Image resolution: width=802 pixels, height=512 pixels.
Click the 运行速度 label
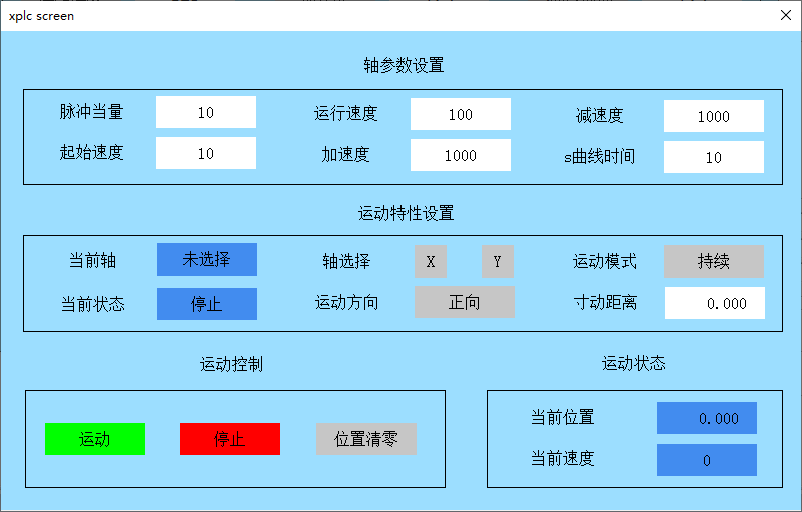coord(345,113)
